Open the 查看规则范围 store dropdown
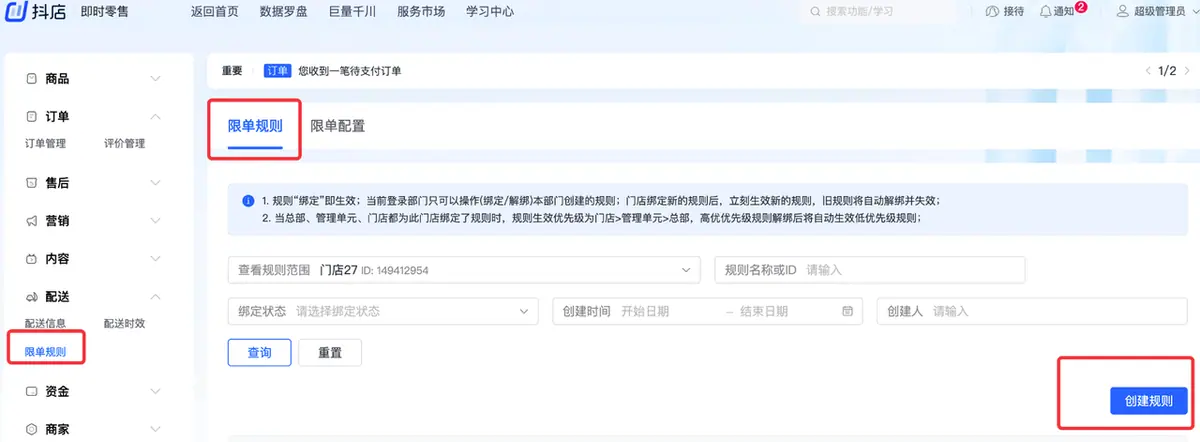The width and height of the screenshot is (1200, 442). click(464, 270)
